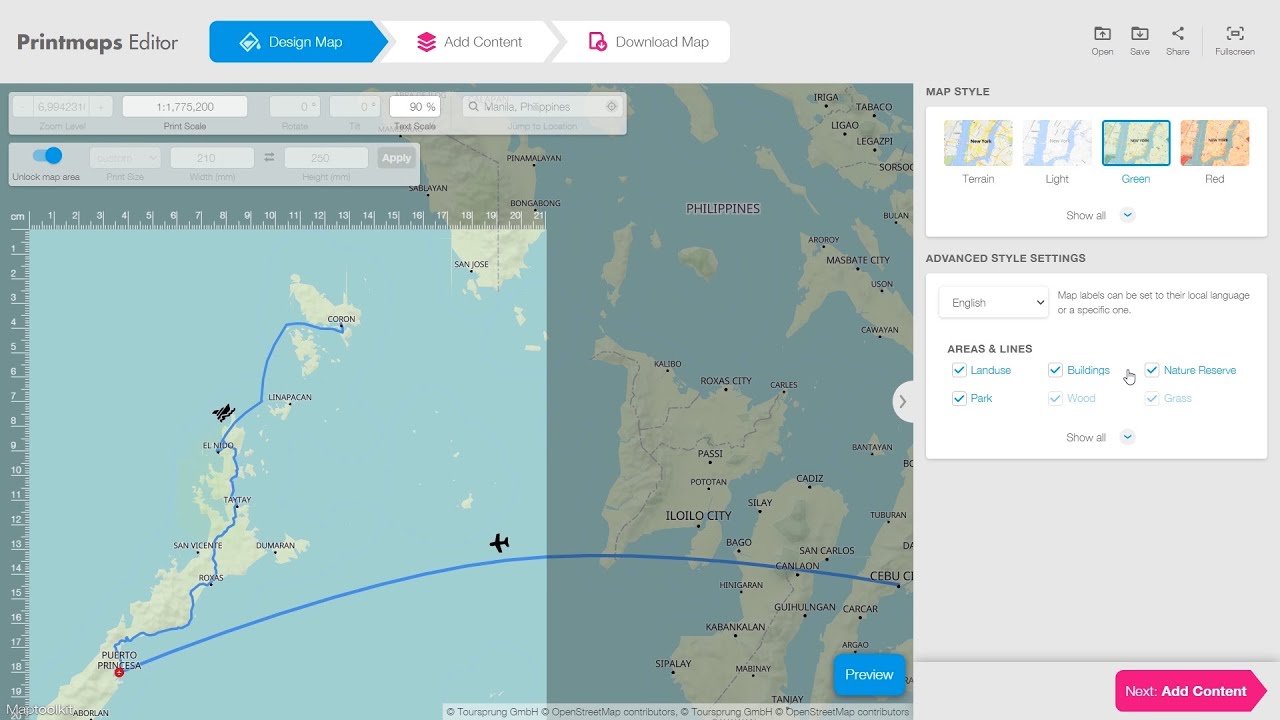The height and width of the screenshot is (720, 1280).
Task: Save the map using Save icon
Action: [1139, 41]
